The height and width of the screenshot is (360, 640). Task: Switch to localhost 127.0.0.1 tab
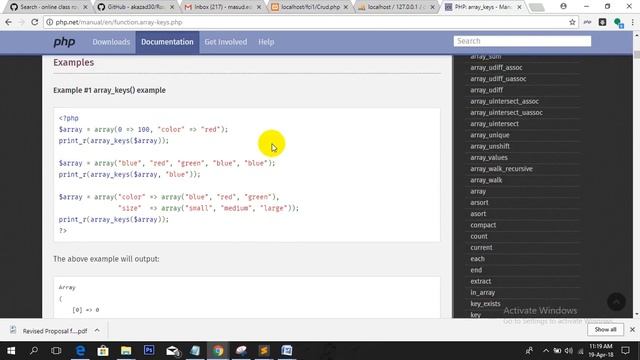click(x=396, y=7)
